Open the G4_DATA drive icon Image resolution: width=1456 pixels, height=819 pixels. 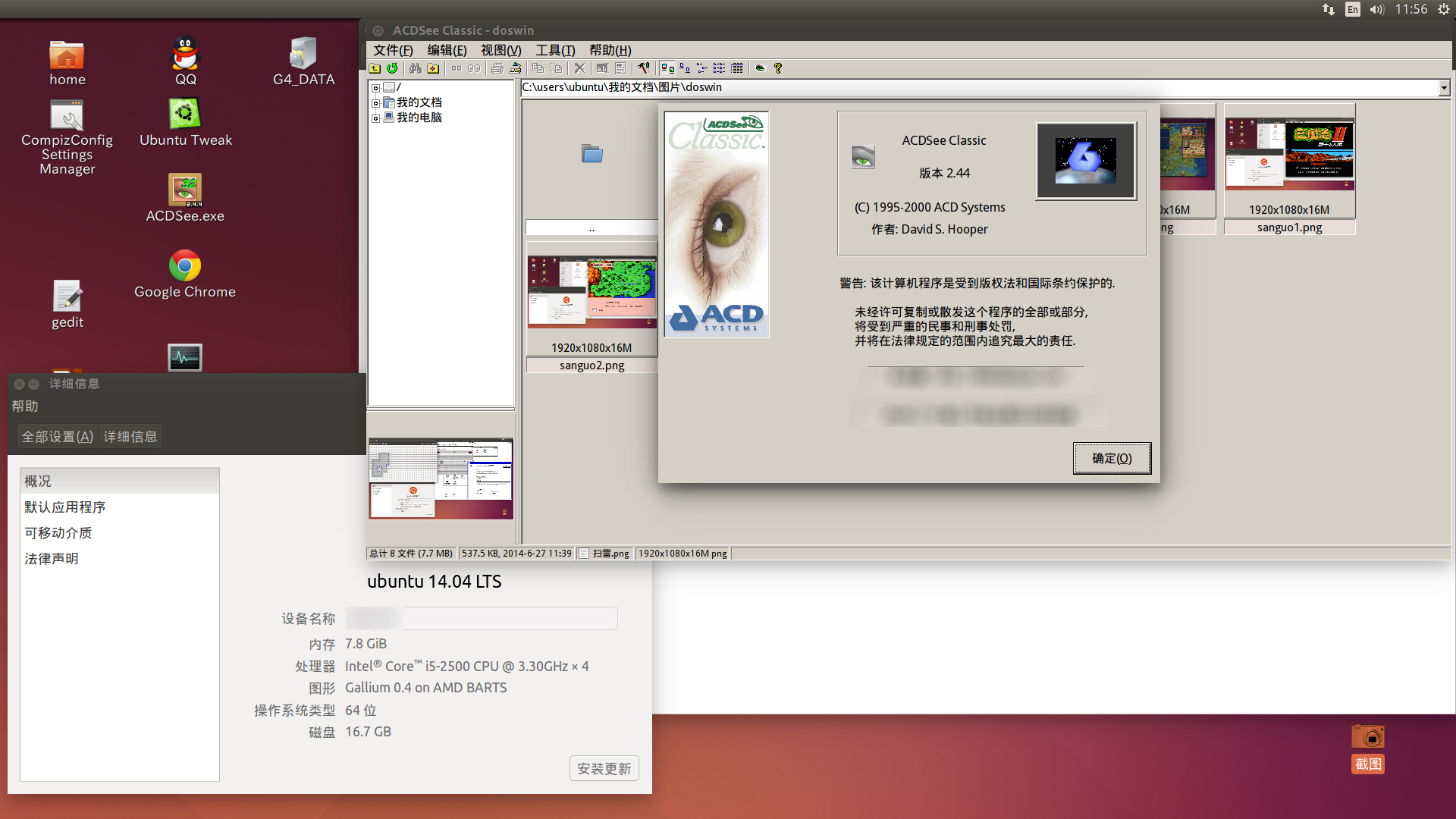[303, 61]
